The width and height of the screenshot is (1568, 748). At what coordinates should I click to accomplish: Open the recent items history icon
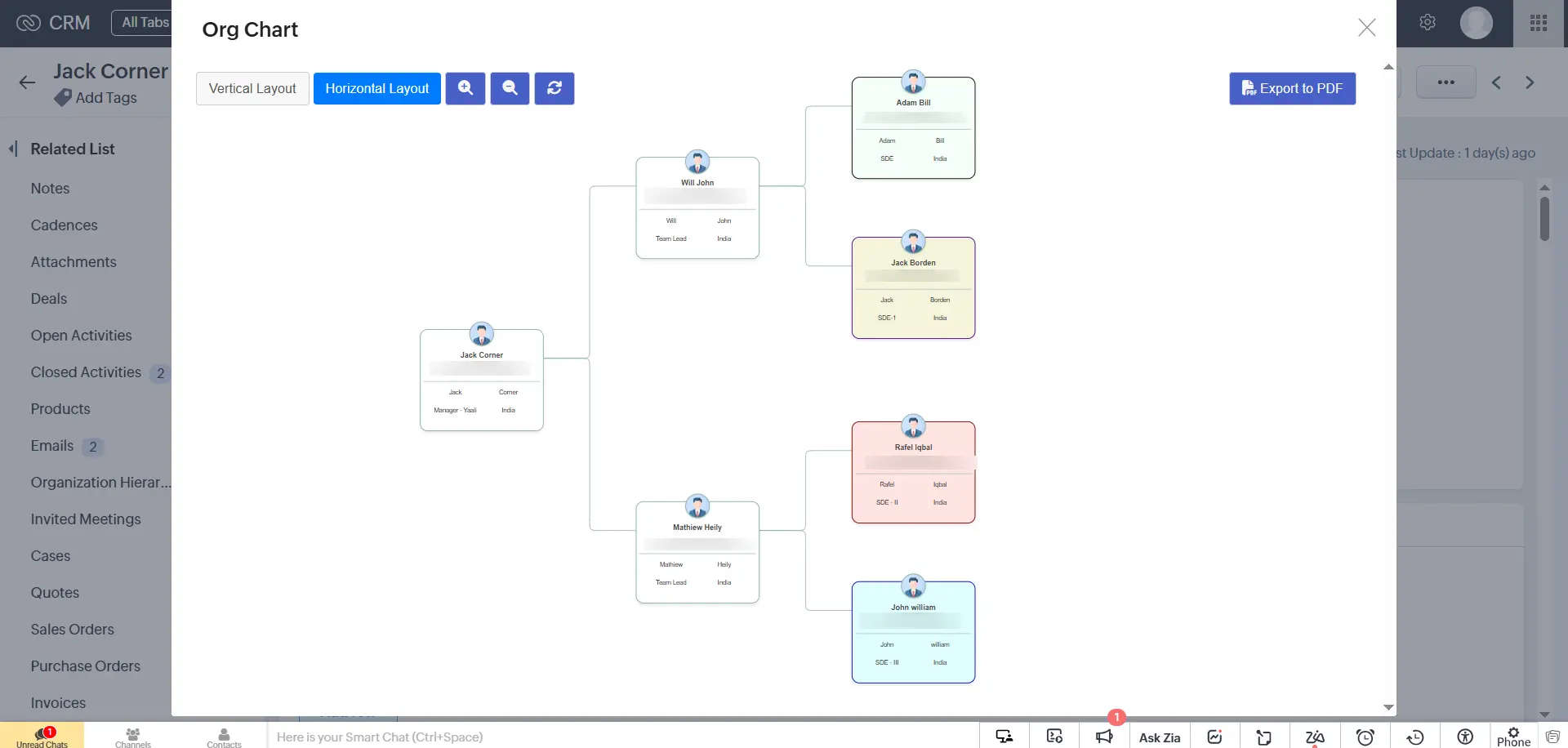(1414, 737)
